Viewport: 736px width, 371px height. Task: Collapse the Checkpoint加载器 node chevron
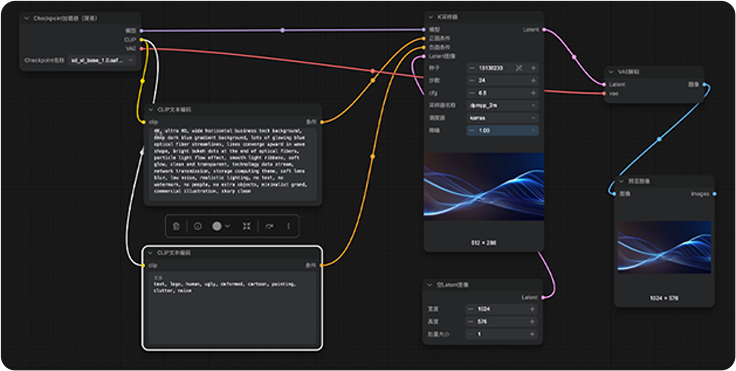(27, 18)
